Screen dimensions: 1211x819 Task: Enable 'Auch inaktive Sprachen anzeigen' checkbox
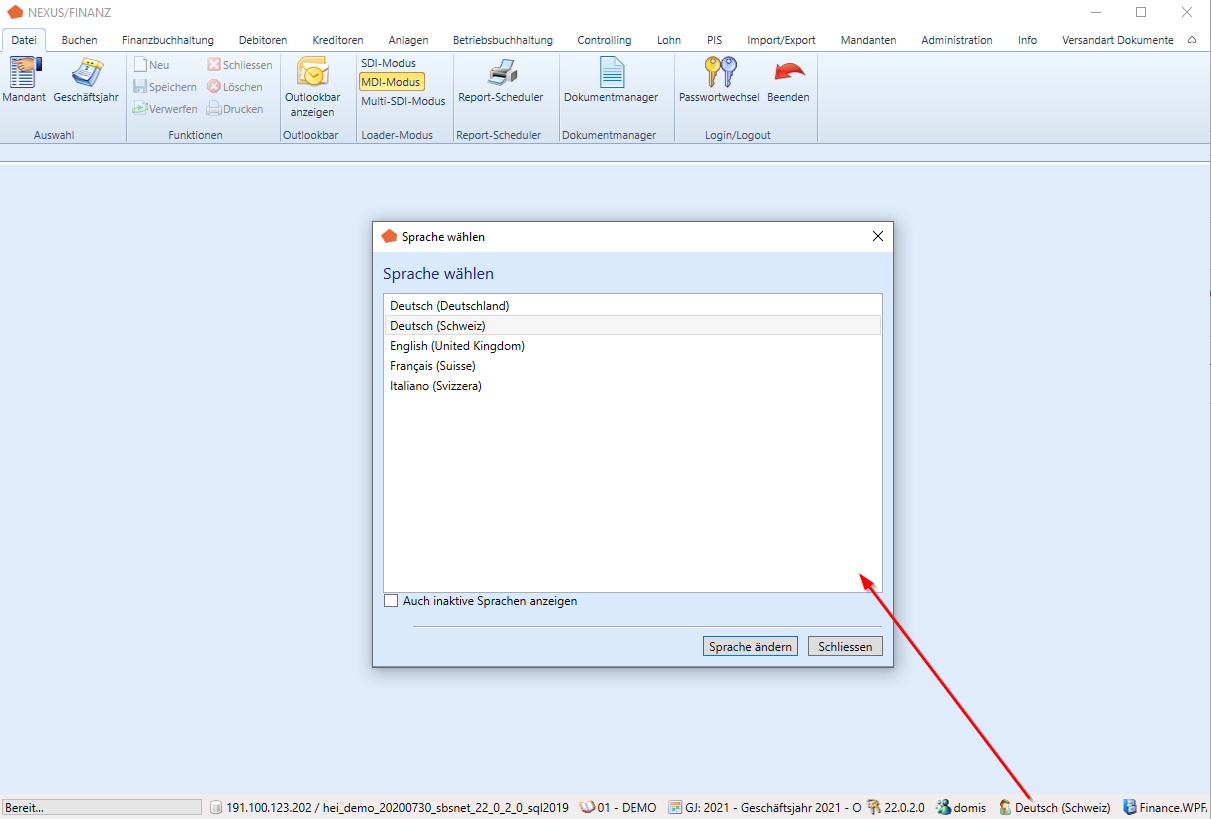pyautogui.click(x=391, y=601)
